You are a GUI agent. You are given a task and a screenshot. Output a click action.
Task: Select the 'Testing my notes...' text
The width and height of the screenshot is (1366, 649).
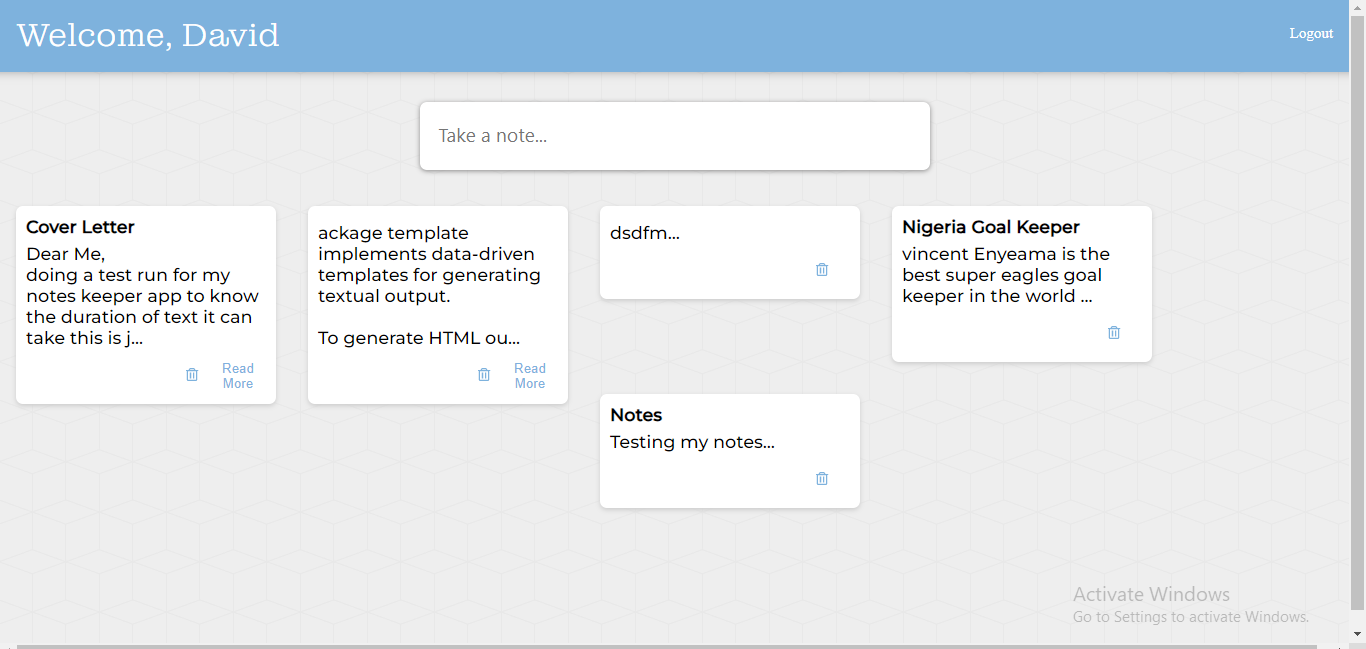(692, 443)
